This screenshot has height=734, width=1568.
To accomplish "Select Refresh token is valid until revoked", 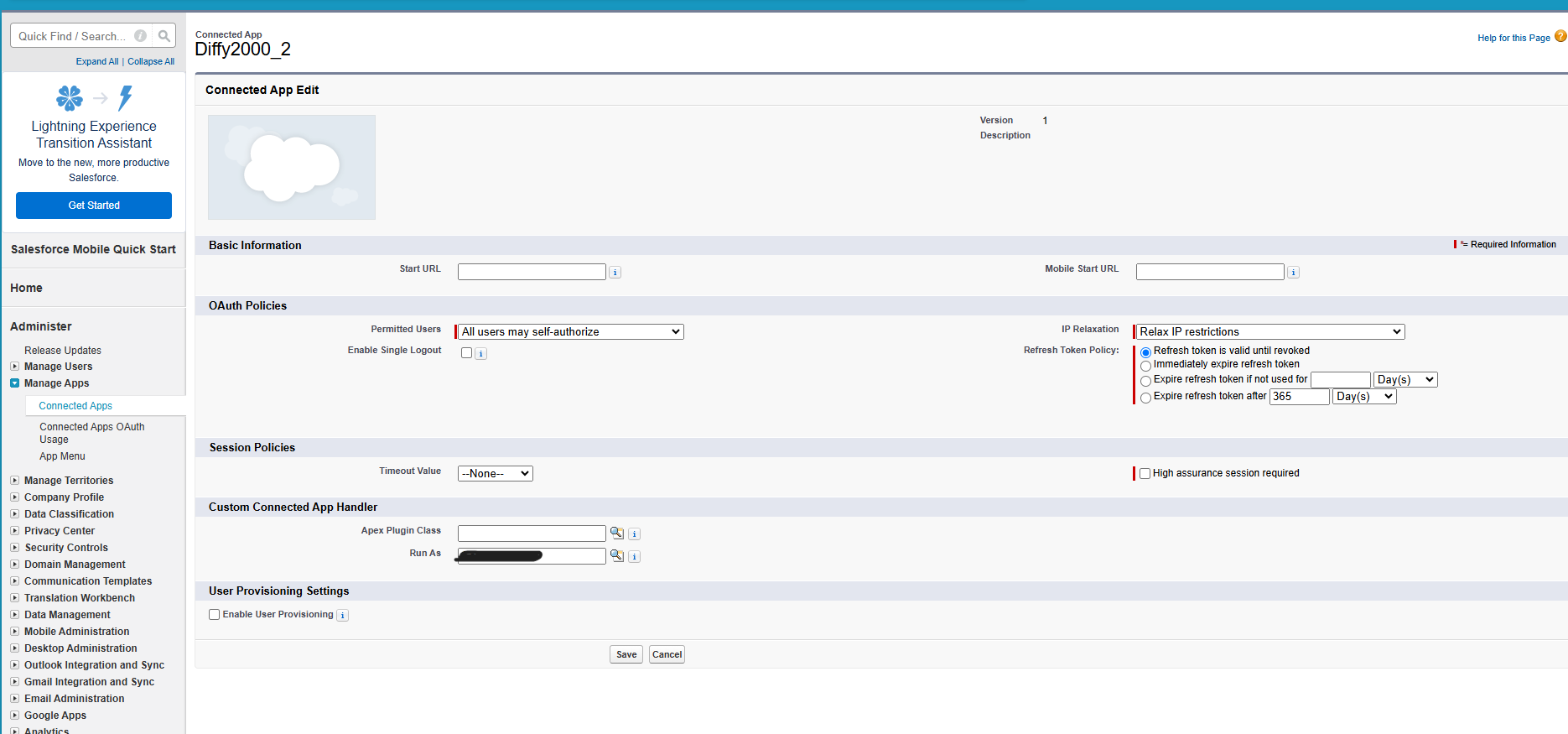I will (1145, 352).
